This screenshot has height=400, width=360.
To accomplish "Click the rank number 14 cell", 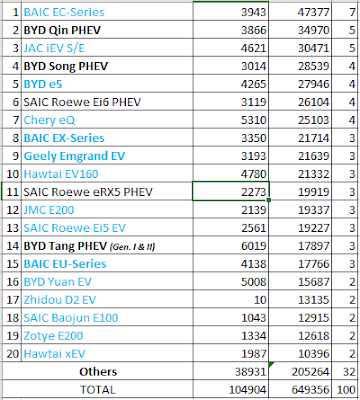I will tap(13, 246).
